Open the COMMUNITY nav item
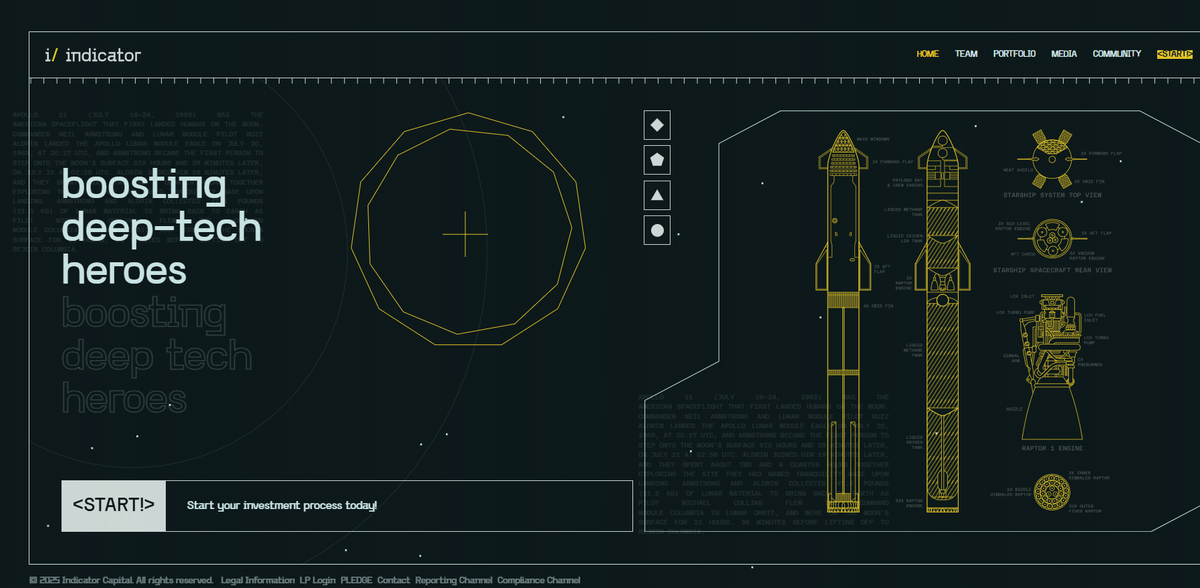This screenshot has height=588, width=1200. point(1116,54)
